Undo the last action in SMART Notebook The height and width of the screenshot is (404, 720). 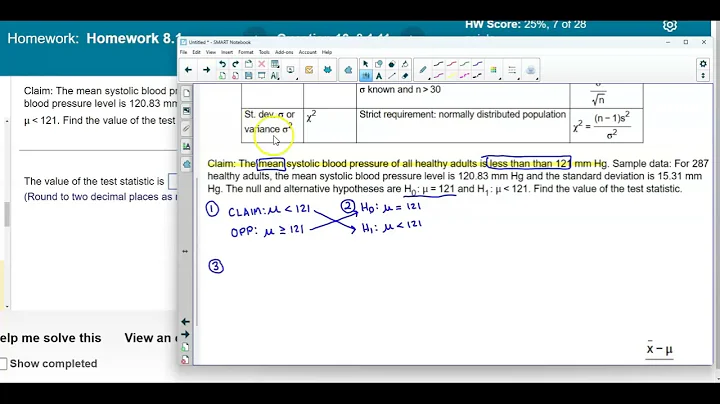[222, 64]
